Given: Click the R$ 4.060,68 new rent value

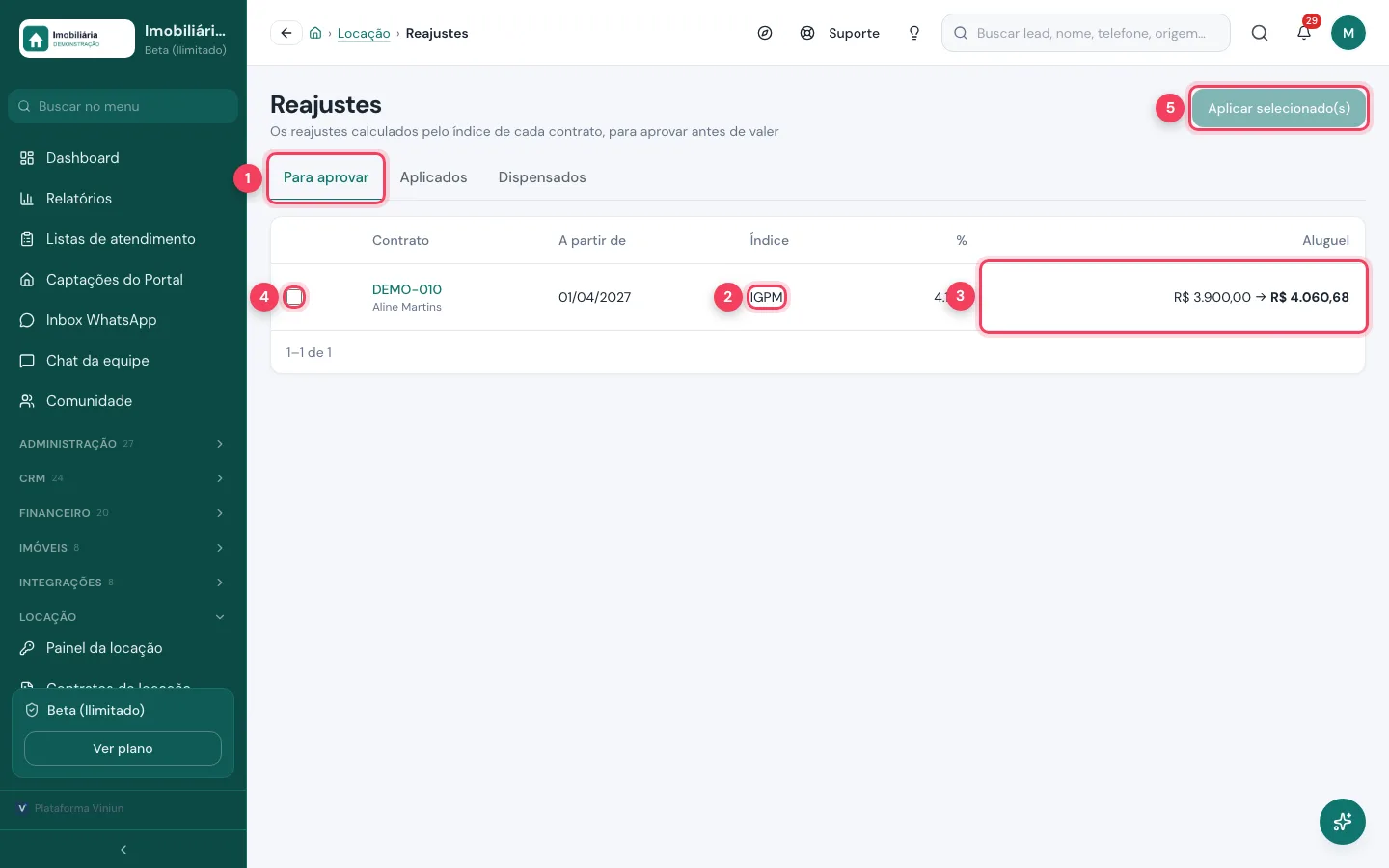Looking at the screenshot, I should click(x=1310, y=297).
